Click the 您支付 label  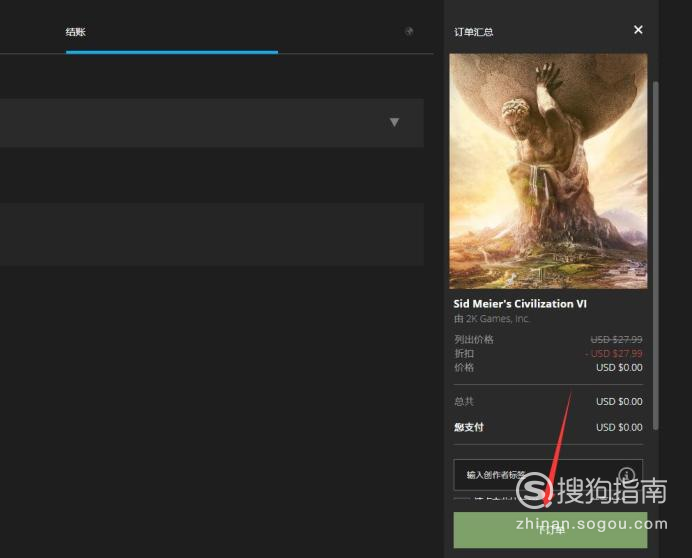coord(469,427)
